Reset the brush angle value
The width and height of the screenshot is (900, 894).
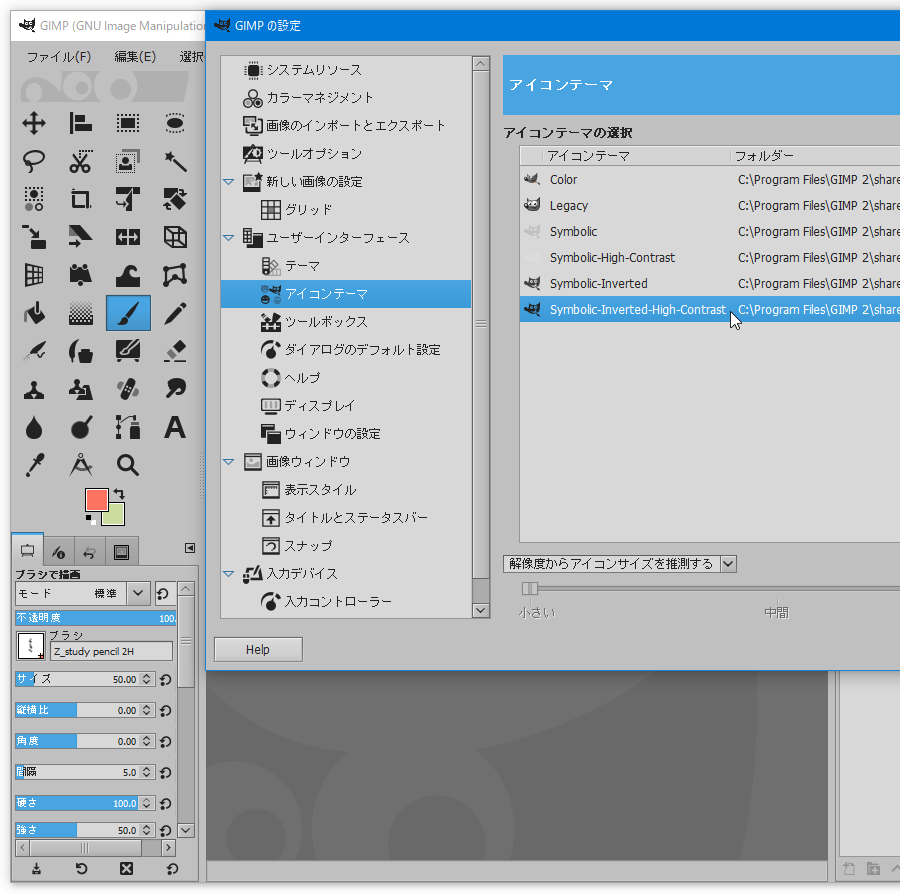[x=165, y=742]
